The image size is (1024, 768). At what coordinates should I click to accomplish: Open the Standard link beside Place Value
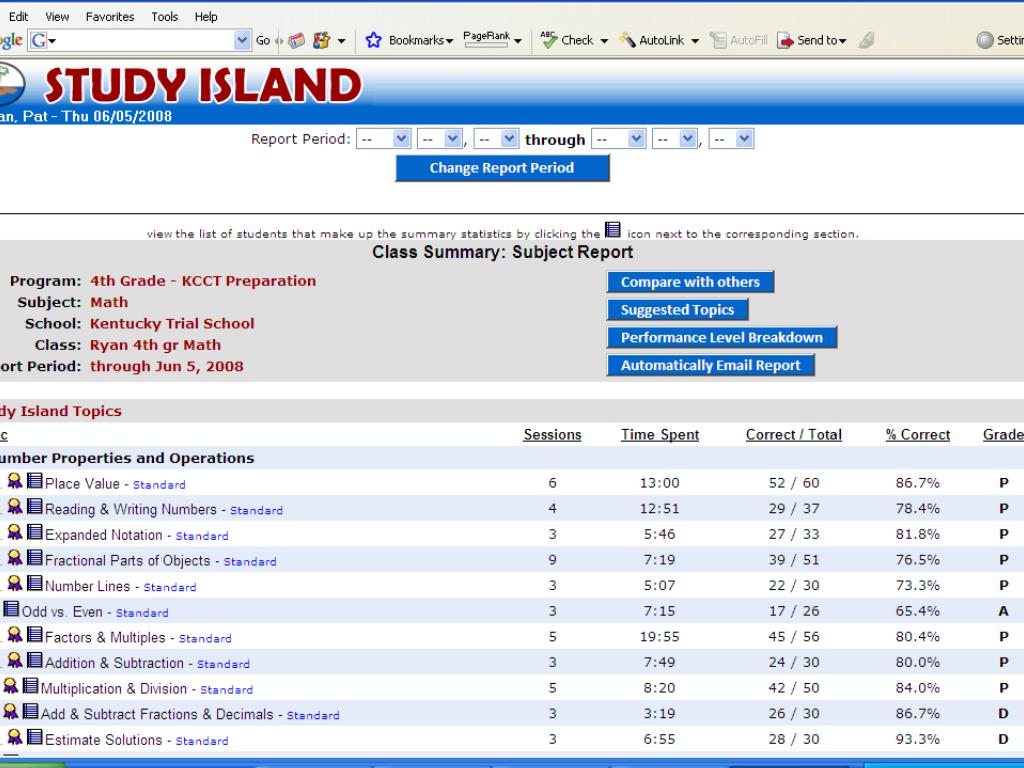[x=159, y=485]
